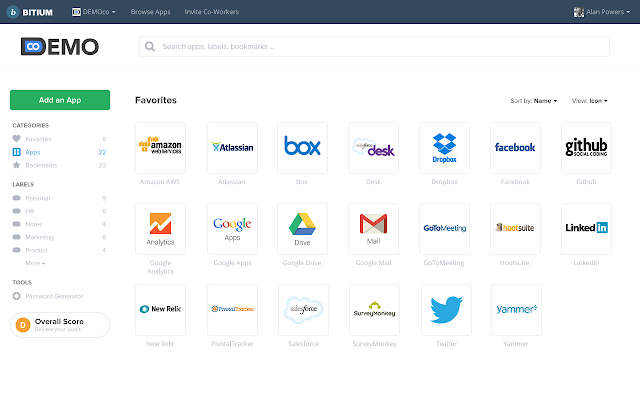Screen dimensions: 640x400
Task: Open the Sort by Name dropdown
Action: [533, 101]
